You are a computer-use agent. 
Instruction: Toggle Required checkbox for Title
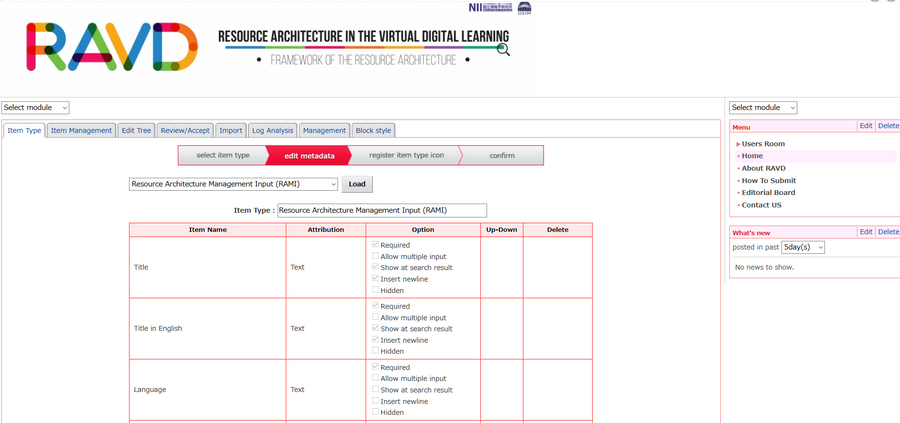click(x=375, y=245)
